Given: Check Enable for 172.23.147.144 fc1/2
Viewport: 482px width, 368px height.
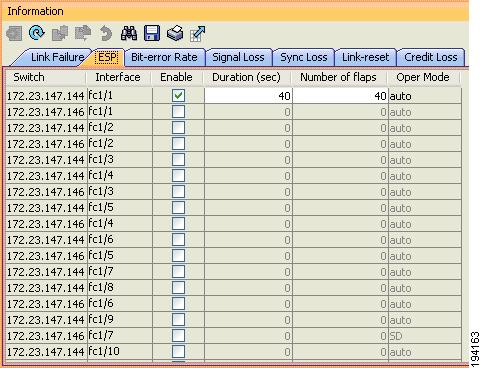Looking at the screenshot, I should [x=179, y=128].
